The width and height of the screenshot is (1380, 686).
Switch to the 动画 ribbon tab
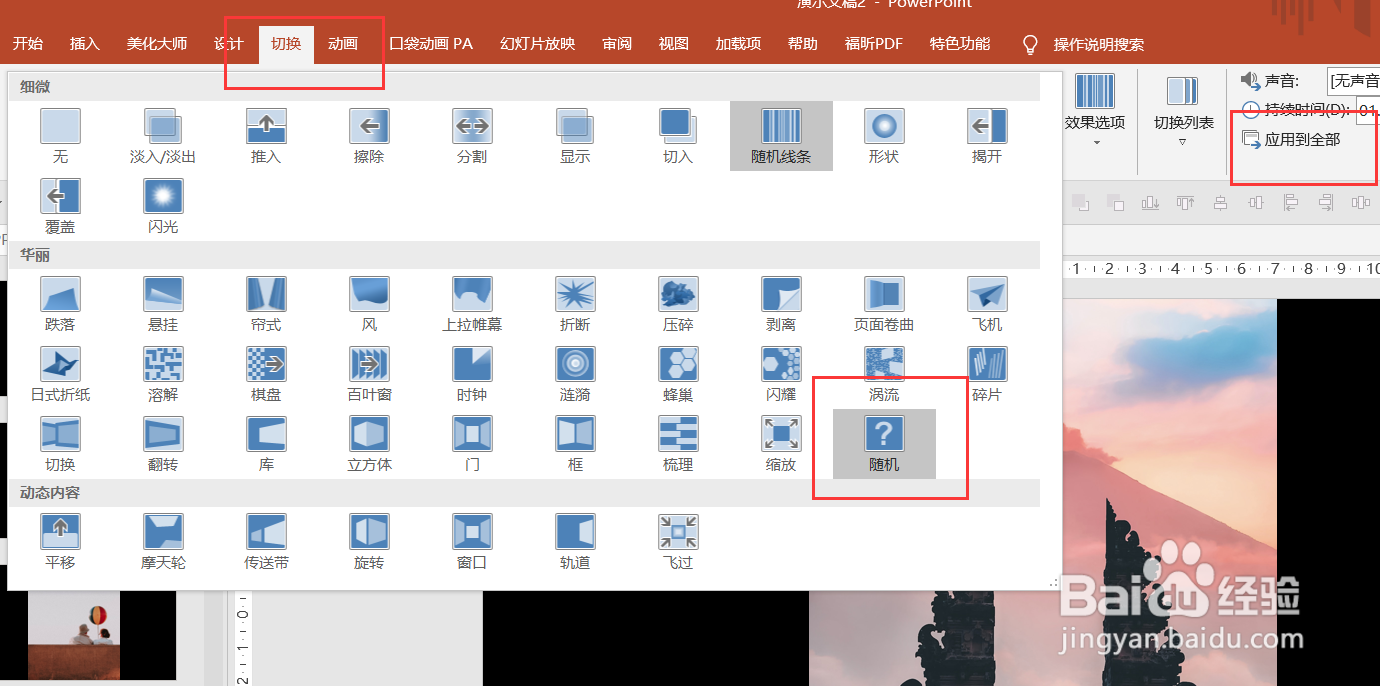click(343, 44)
